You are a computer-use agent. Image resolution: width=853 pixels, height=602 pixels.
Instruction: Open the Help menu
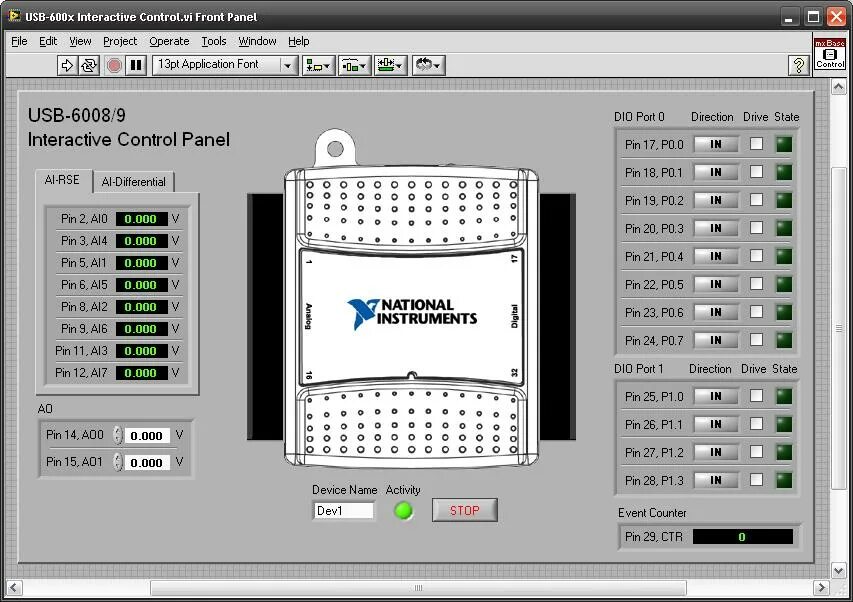point(299,41)
